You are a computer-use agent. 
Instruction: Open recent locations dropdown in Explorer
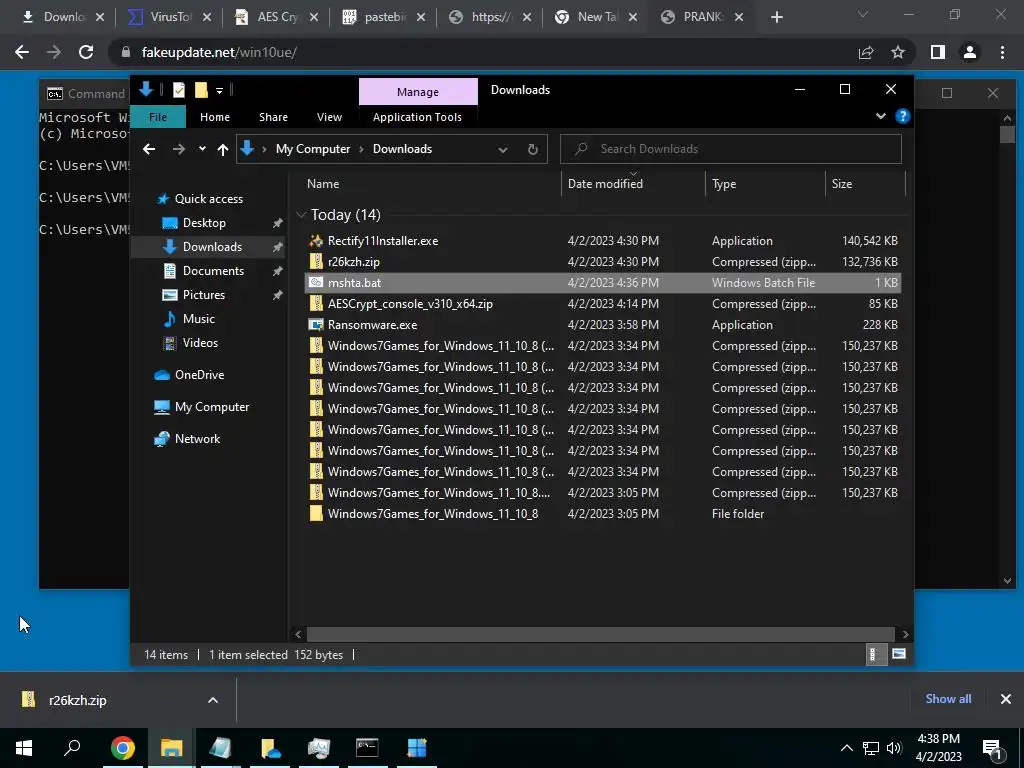click(x=202, y=149)
